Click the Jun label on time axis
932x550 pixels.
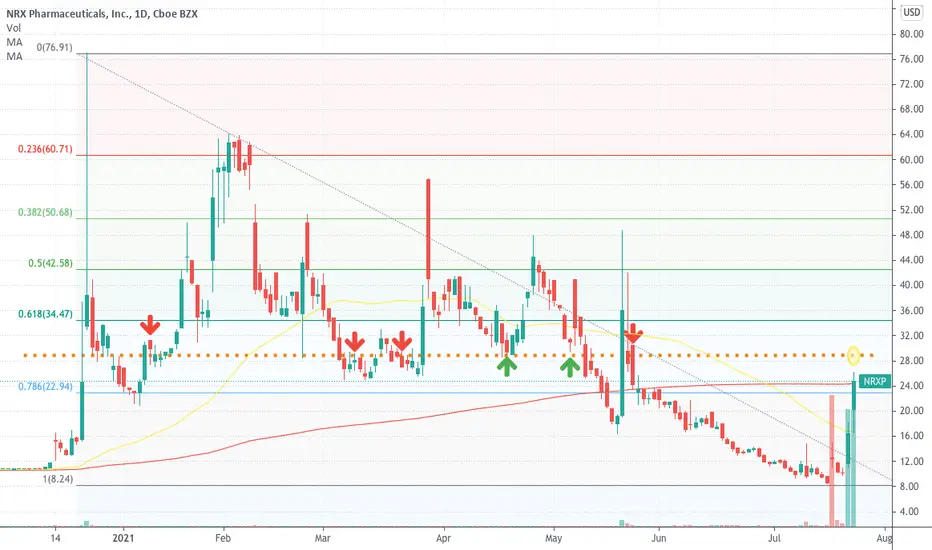coord(659,538)
